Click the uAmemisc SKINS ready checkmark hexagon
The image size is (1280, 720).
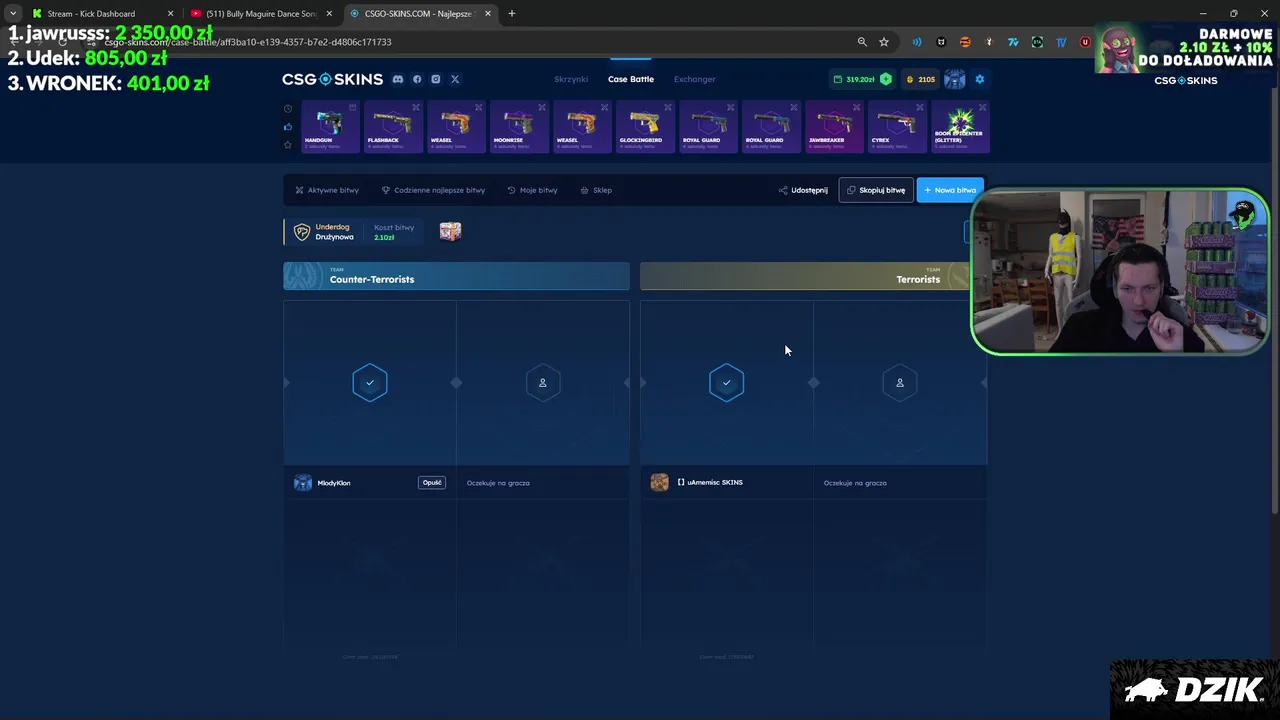[727, 383]
